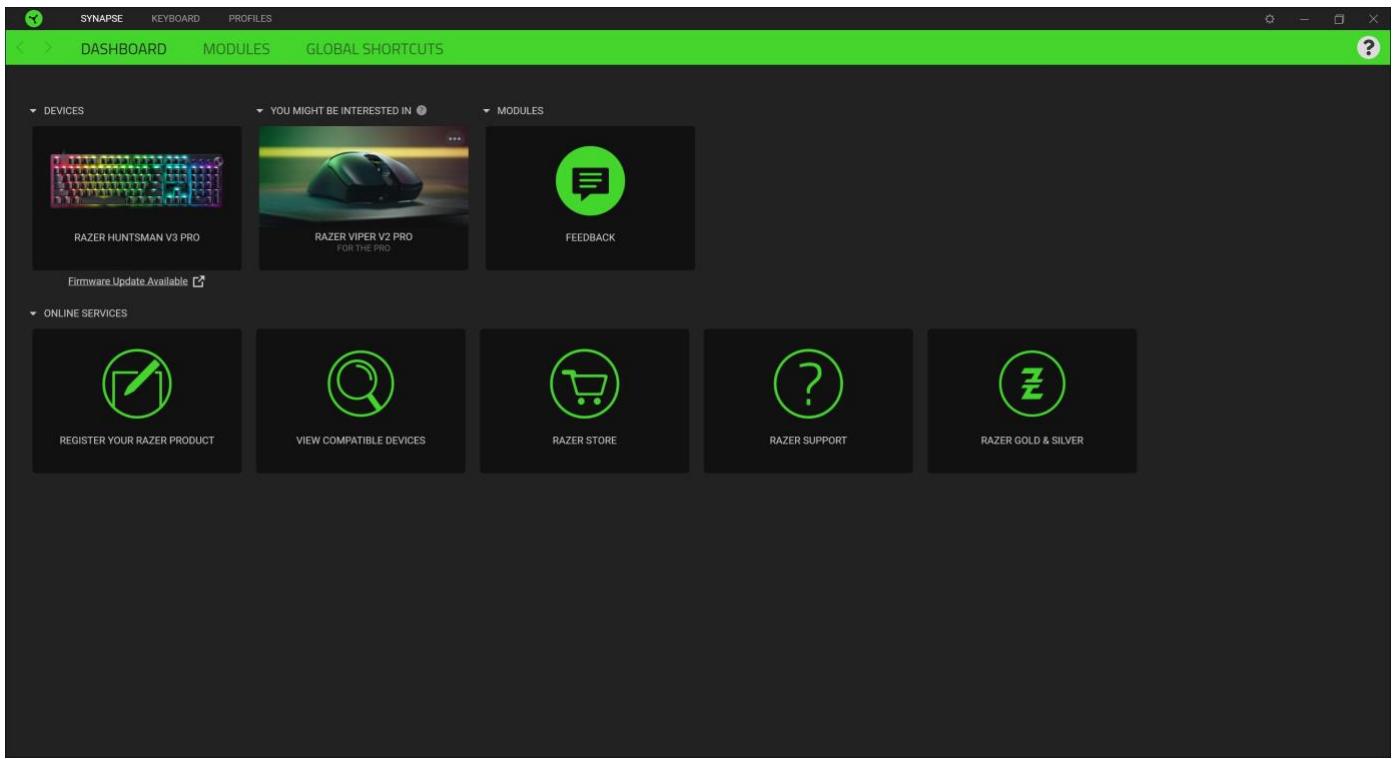Click View Compatible Devices label

361,441
